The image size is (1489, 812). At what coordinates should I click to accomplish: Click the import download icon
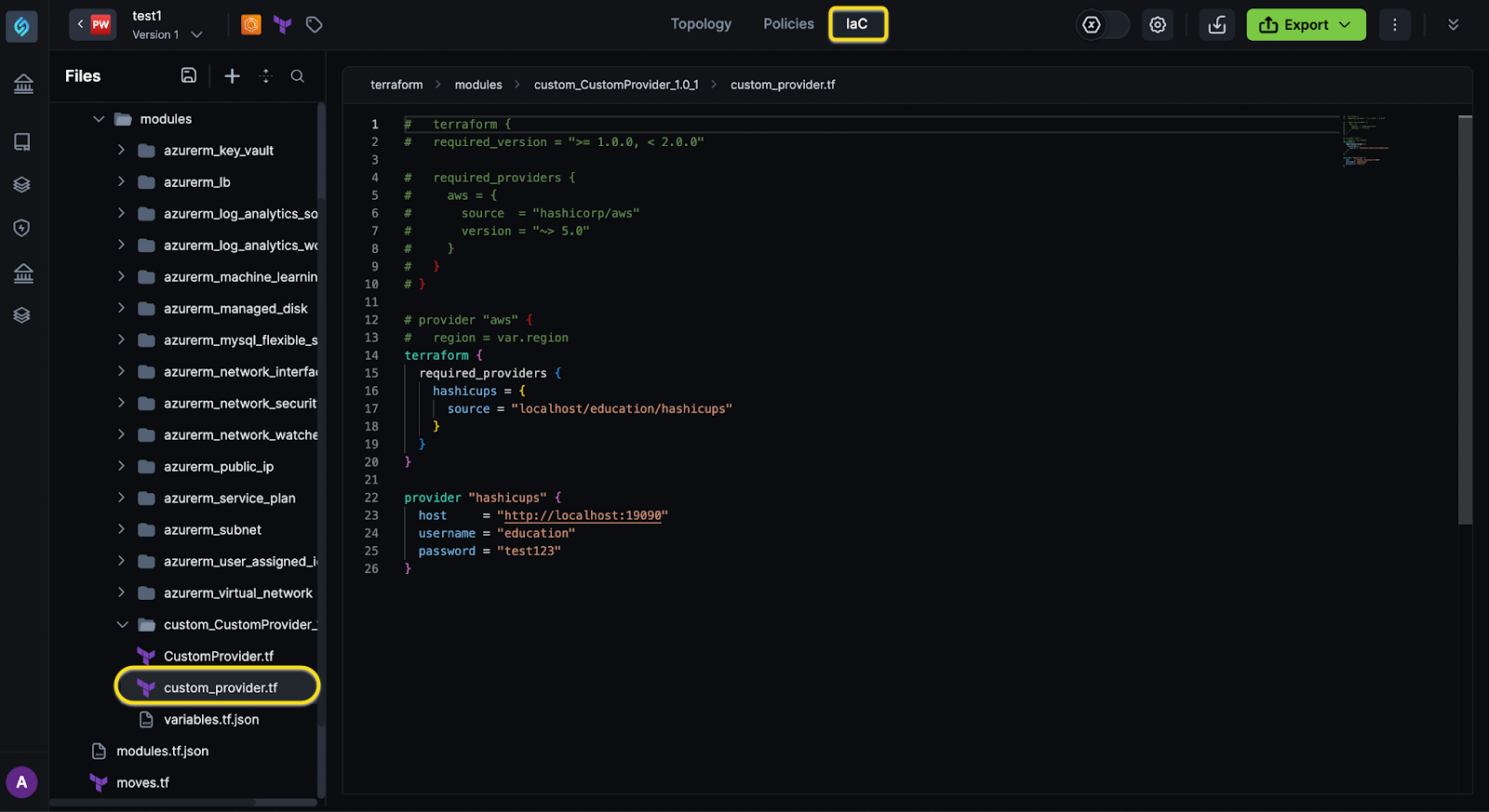[1216, 25]
